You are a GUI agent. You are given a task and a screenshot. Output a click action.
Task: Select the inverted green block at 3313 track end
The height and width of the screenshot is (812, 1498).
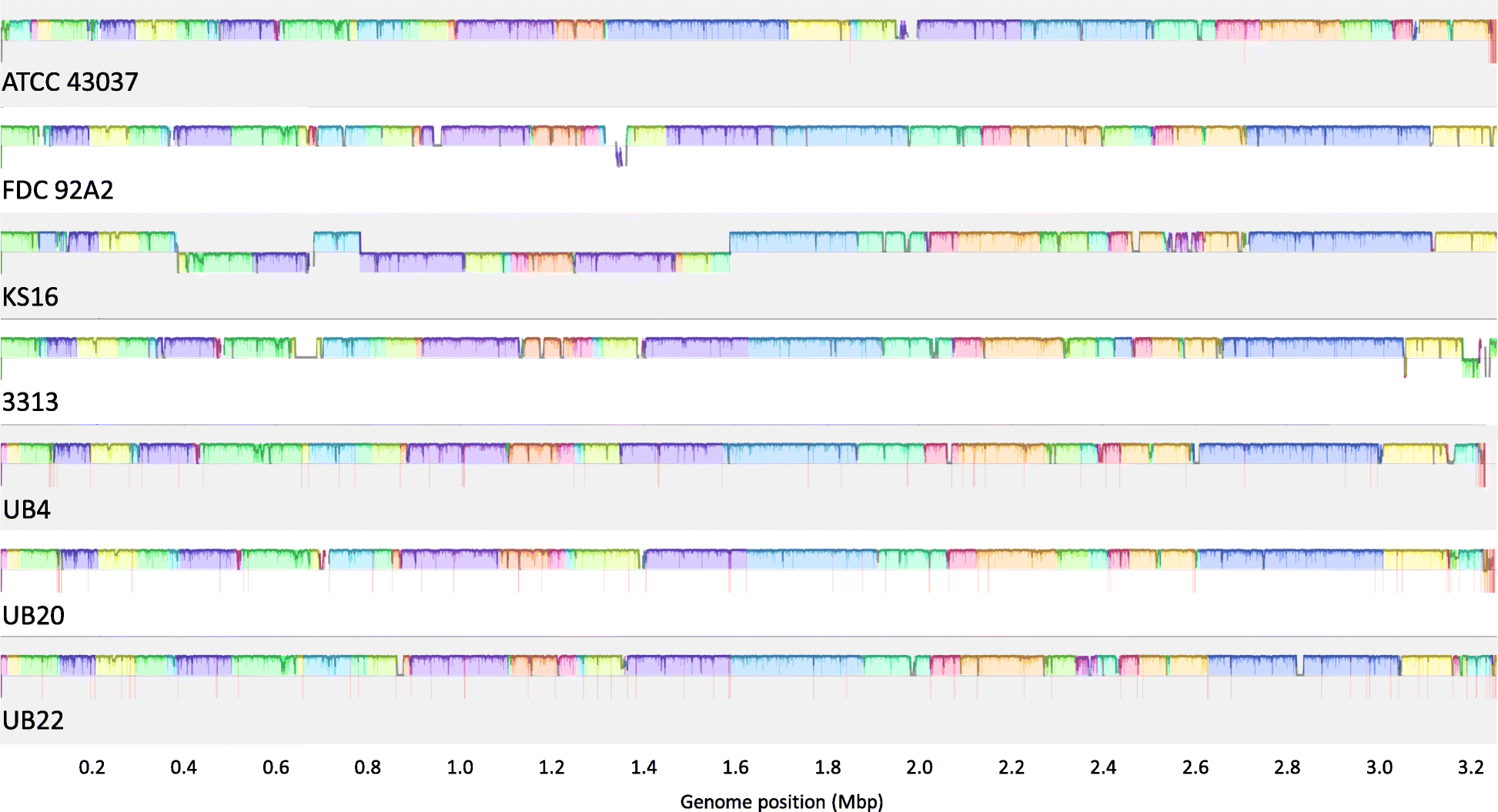(x=1471, y=368)
